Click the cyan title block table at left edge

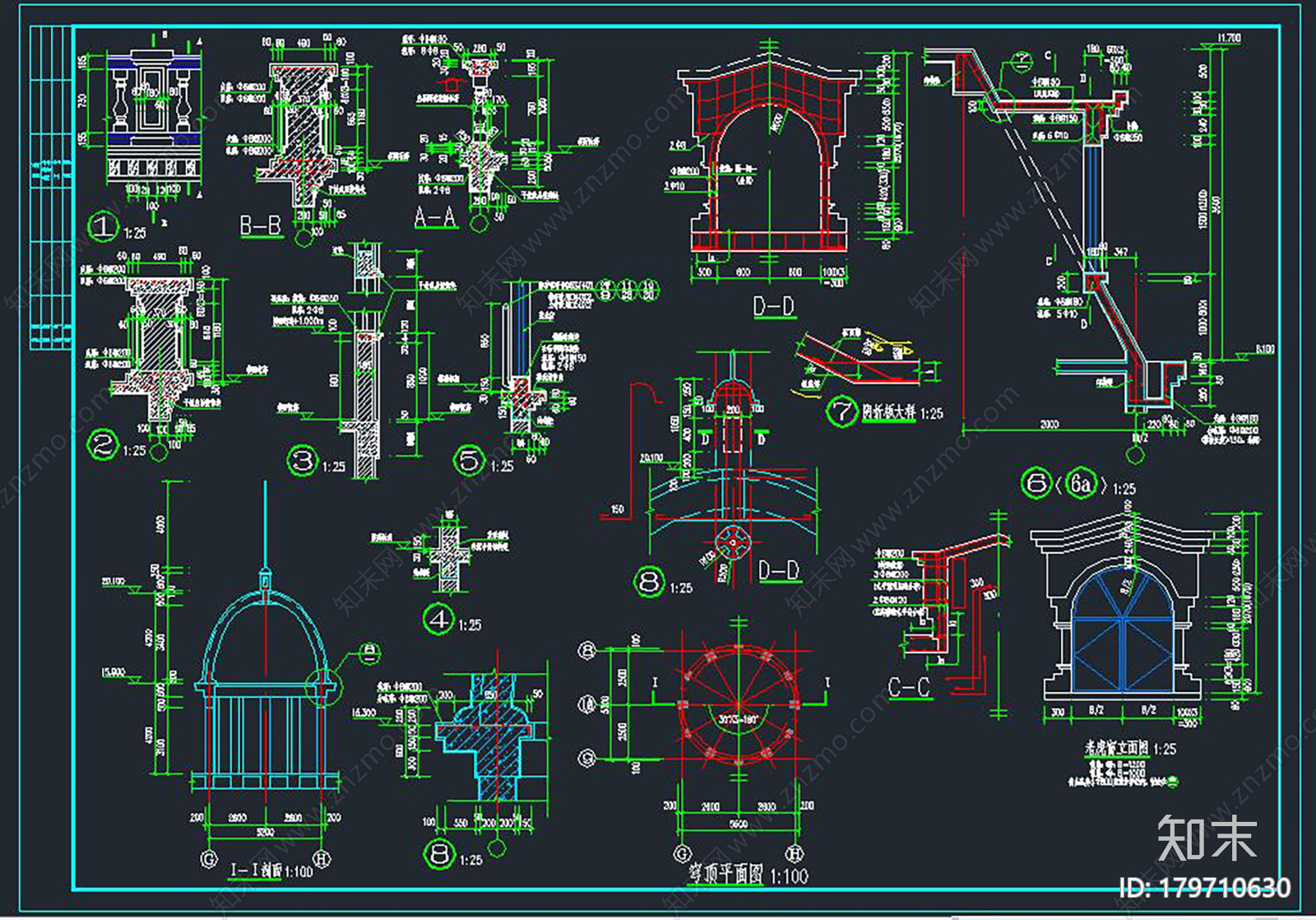tap(51, 188)
